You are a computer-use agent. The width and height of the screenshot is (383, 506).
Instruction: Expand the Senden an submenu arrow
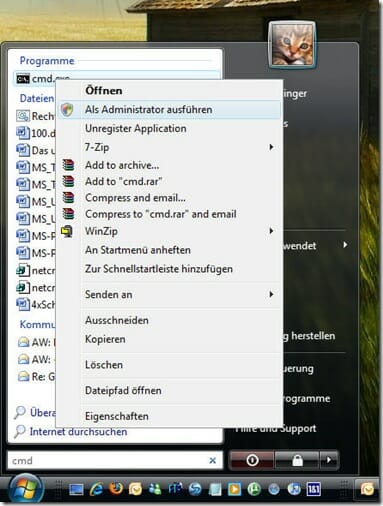[271, 294]
